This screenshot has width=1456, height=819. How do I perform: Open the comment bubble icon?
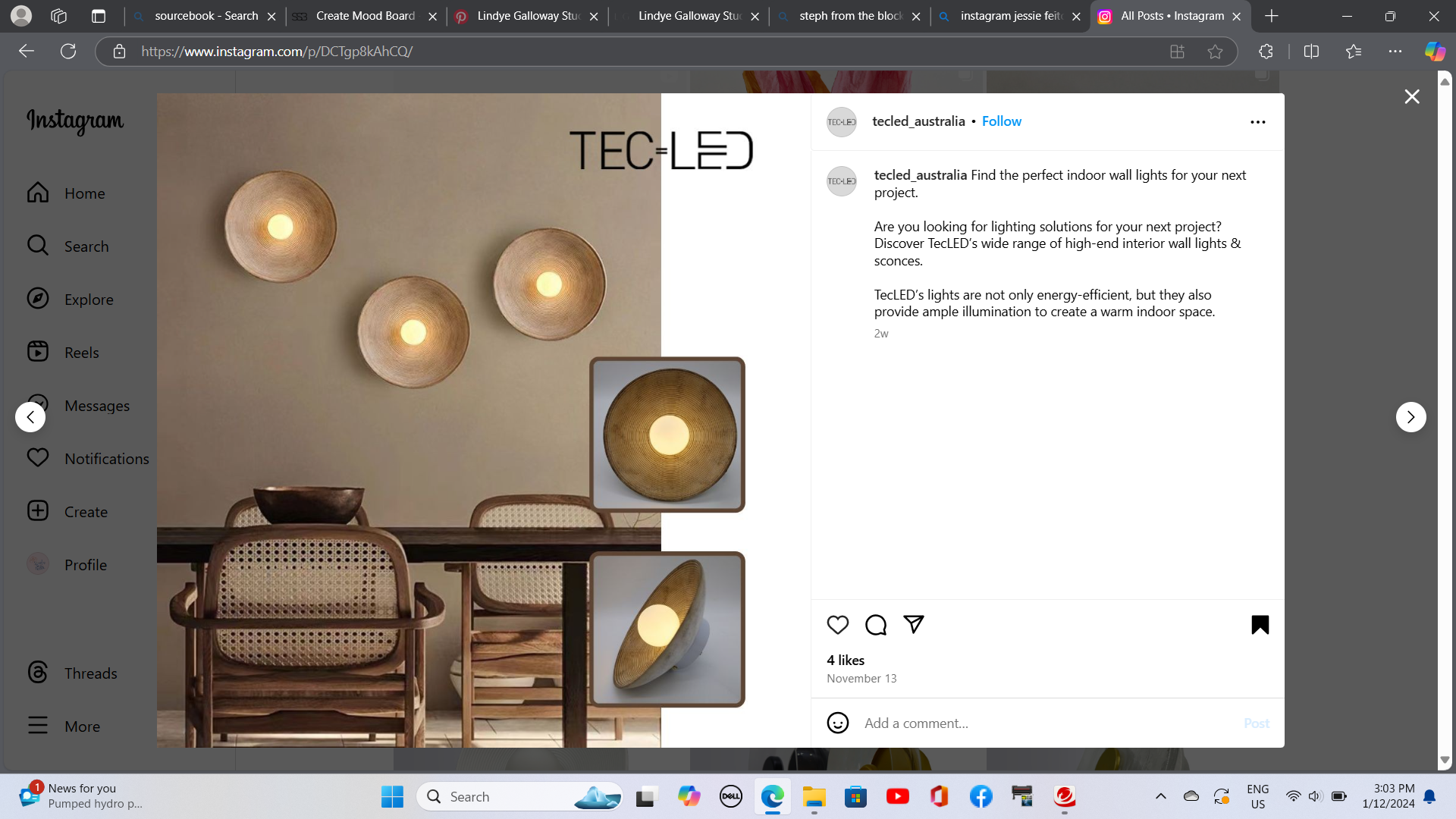tap(876, 625)
